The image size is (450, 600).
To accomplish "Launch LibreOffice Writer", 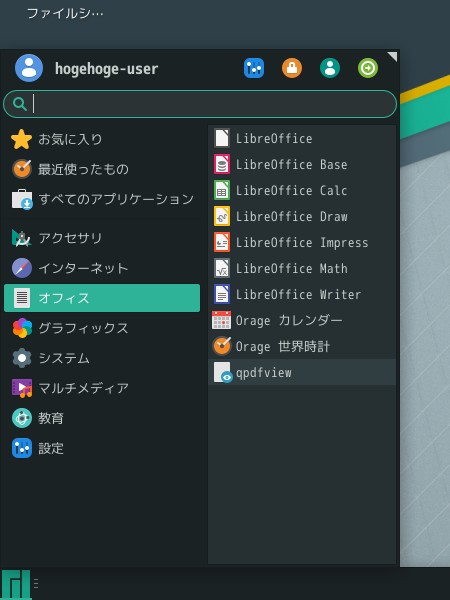I will click(302, 294).
